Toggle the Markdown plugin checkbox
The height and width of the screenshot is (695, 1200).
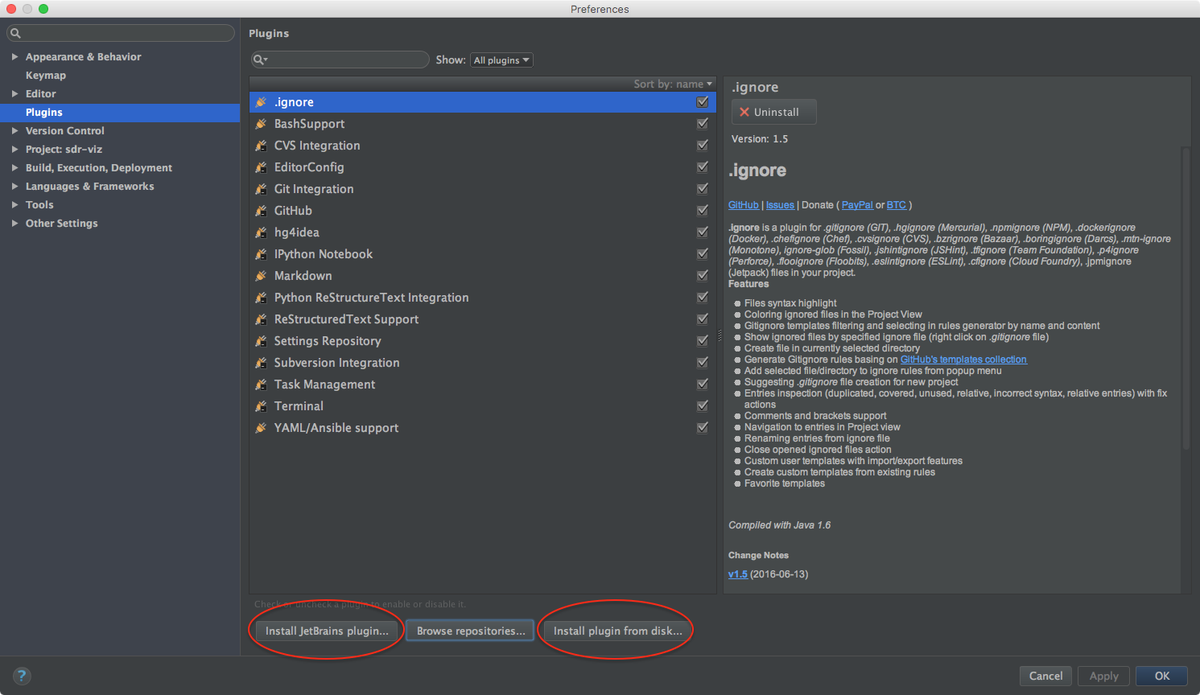(702, 276)
